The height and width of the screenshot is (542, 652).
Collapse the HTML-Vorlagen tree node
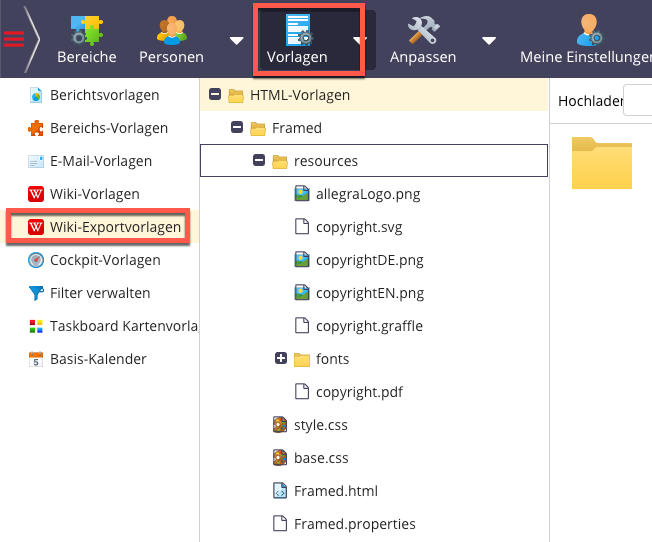point(215,95)
